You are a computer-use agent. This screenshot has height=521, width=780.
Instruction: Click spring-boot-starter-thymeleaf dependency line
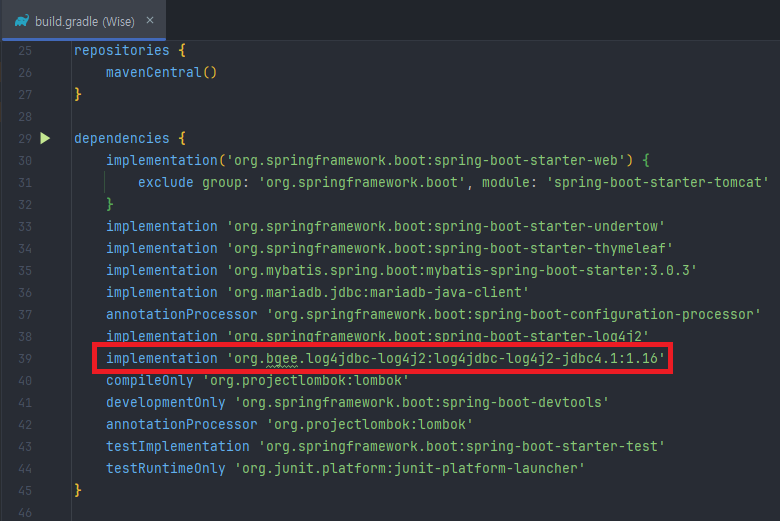tap(390, 248)
